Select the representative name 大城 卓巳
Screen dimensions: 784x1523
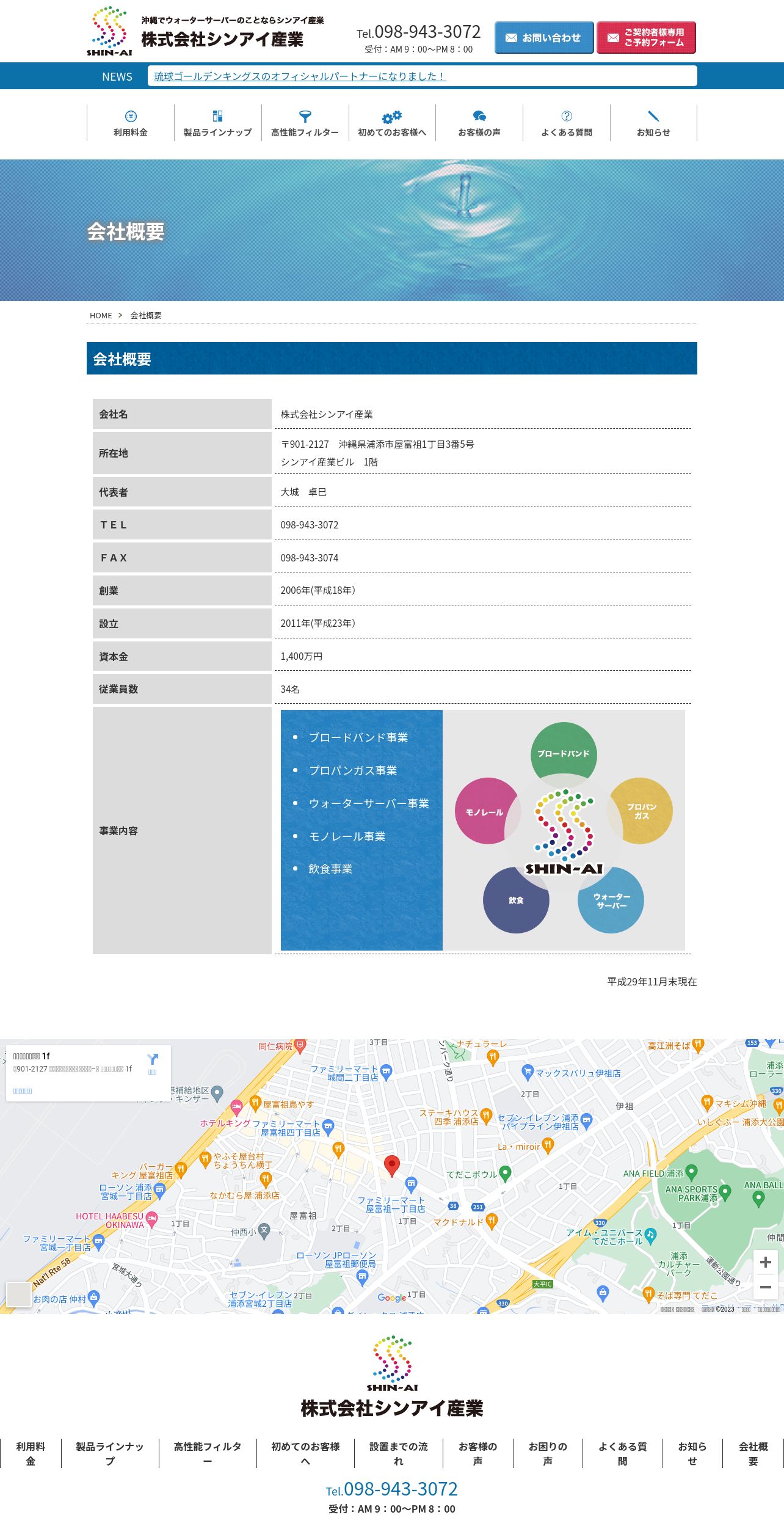[303, 492]
